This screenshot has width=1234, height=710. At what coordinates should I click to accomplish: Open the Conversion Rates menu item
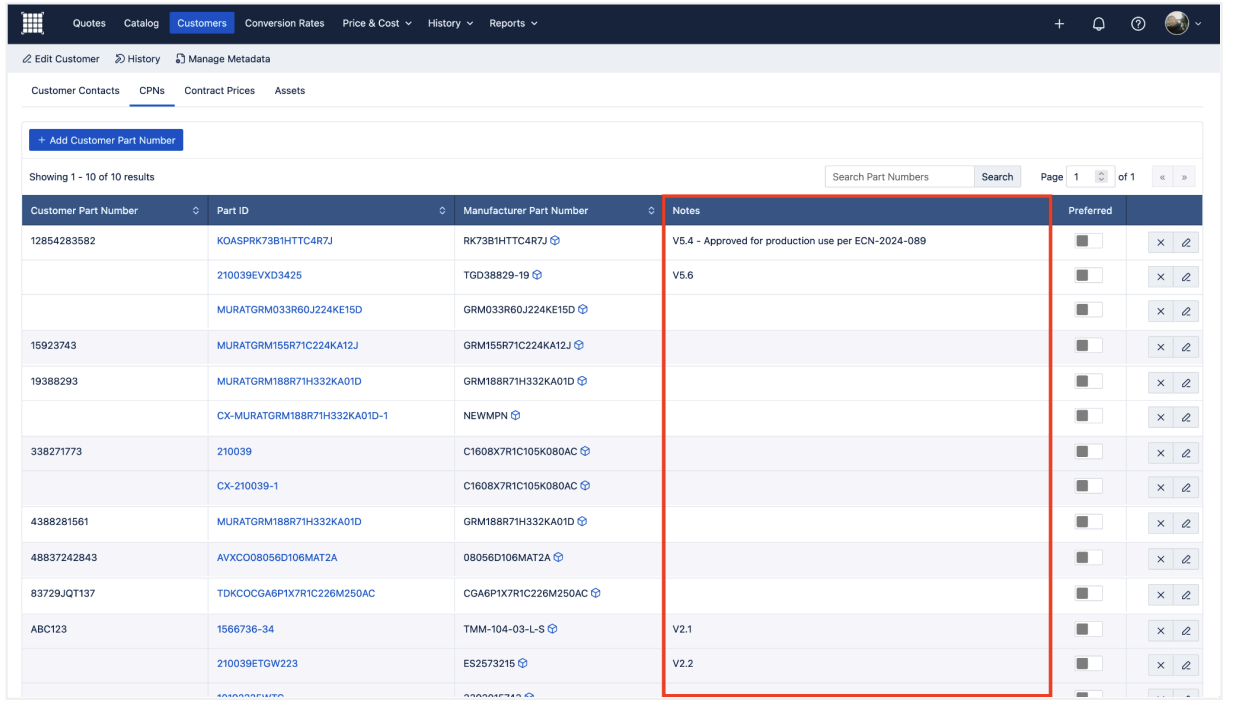click(x=284, y=23)
